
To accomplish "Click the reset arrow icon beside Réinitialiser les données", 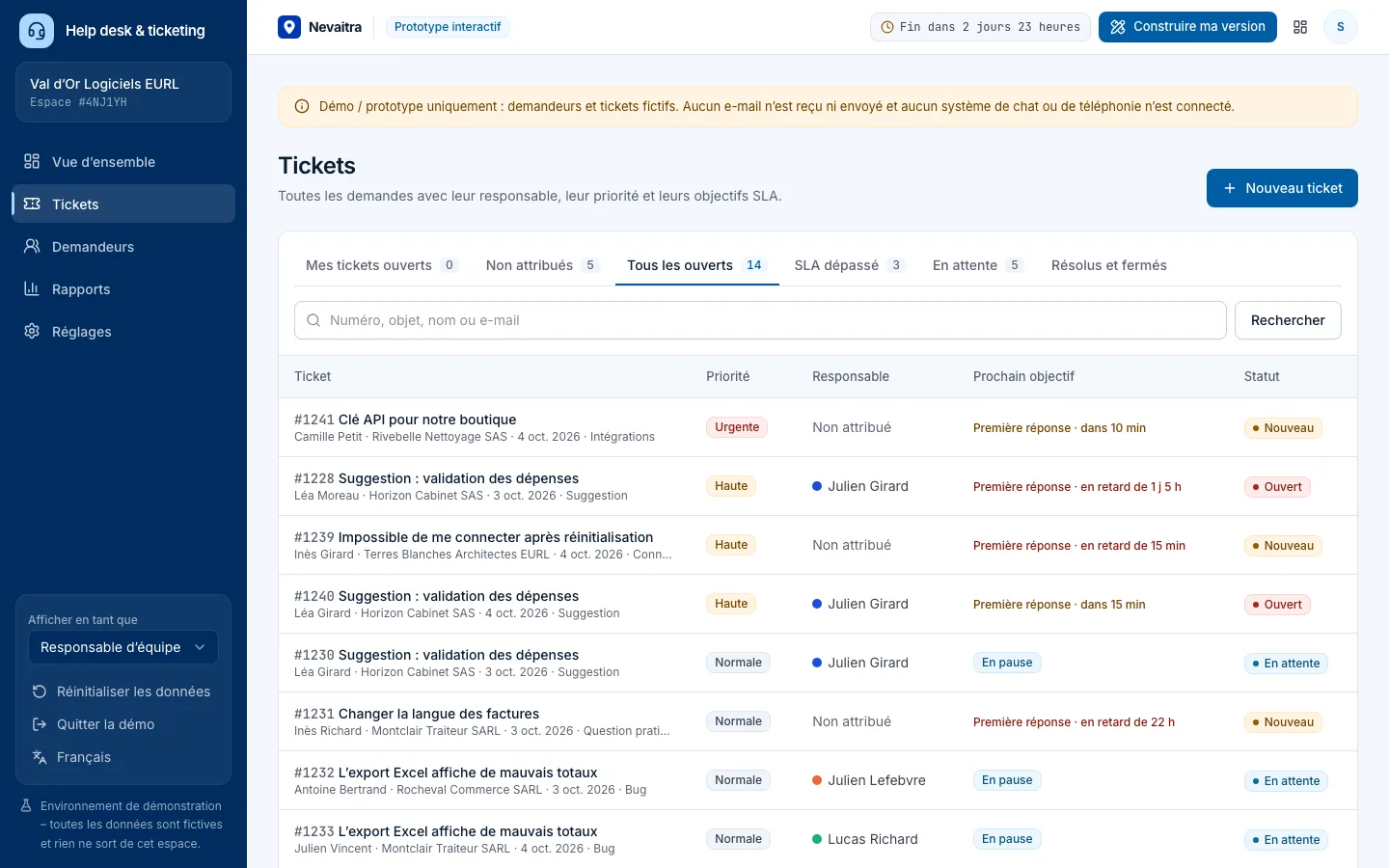I will coord(40,692).
